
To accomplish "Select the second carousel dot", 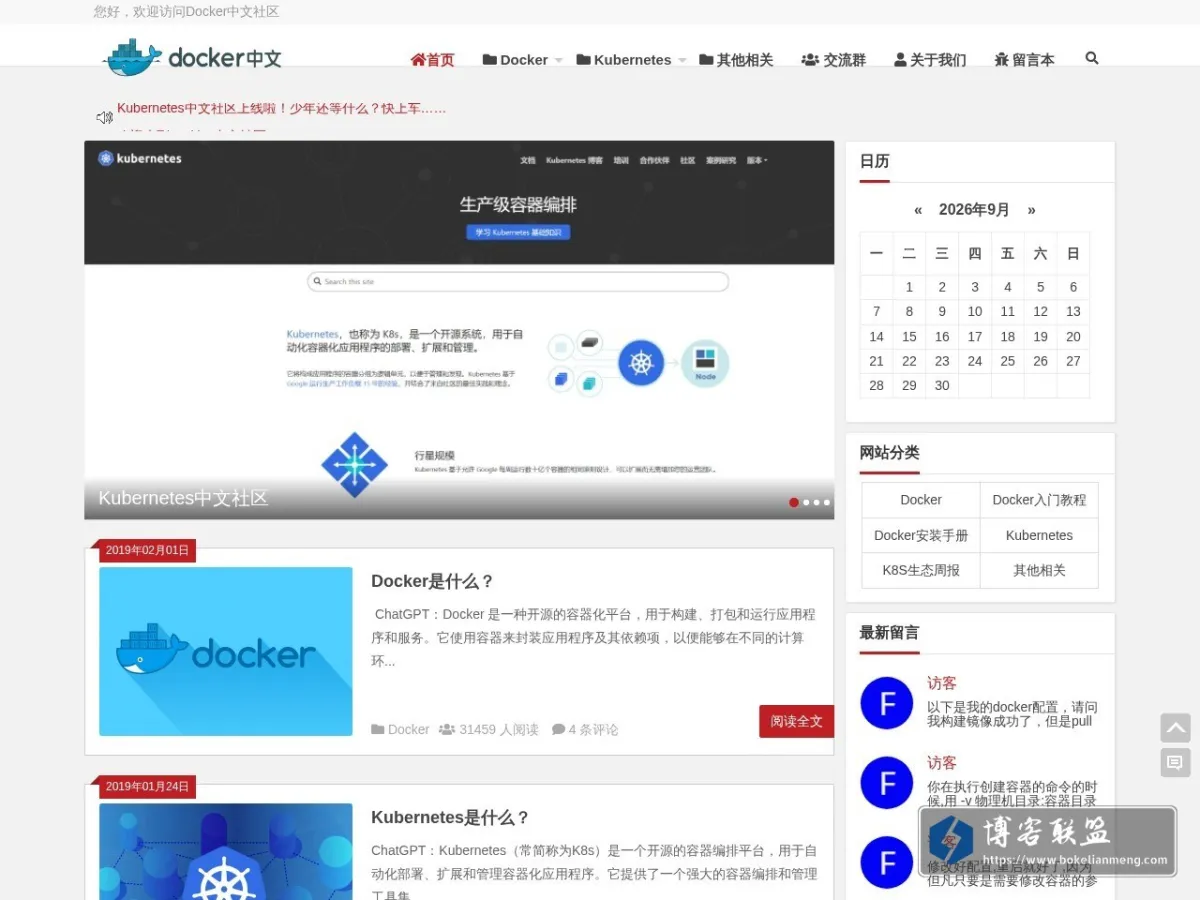I will (806, 502).
